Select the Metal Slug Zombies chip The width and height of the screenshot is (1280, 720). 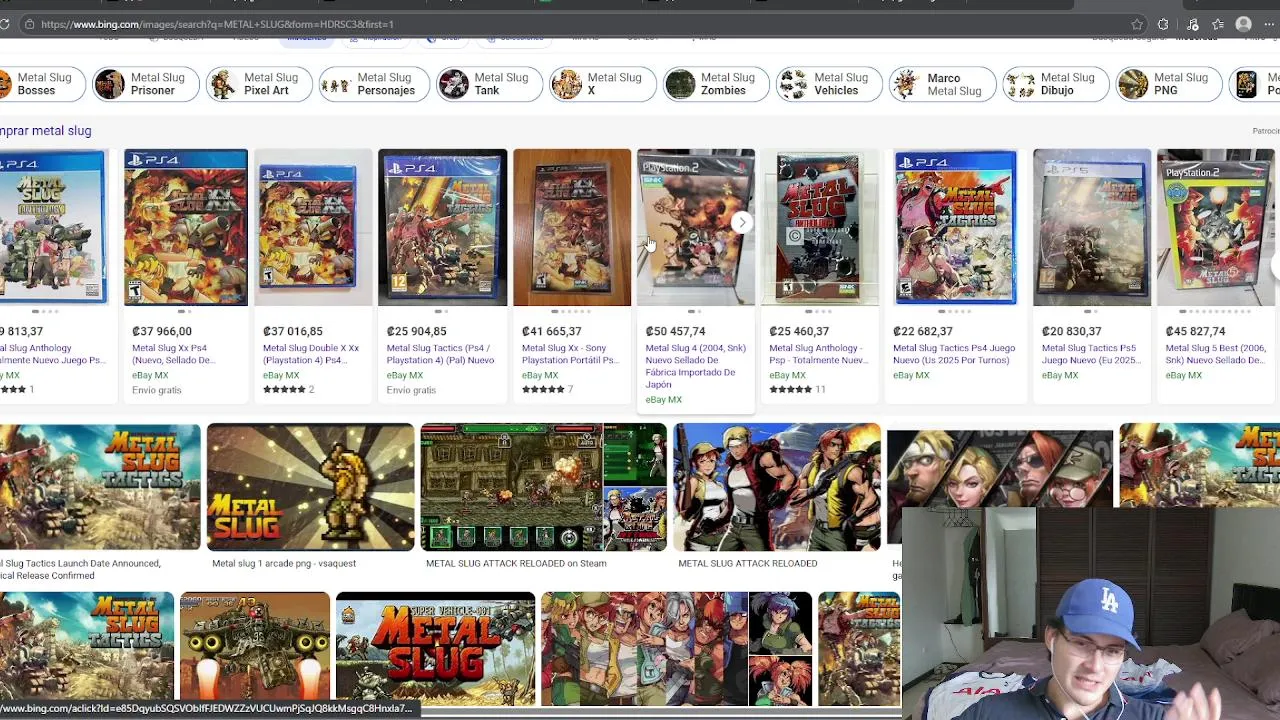(714, 84)
